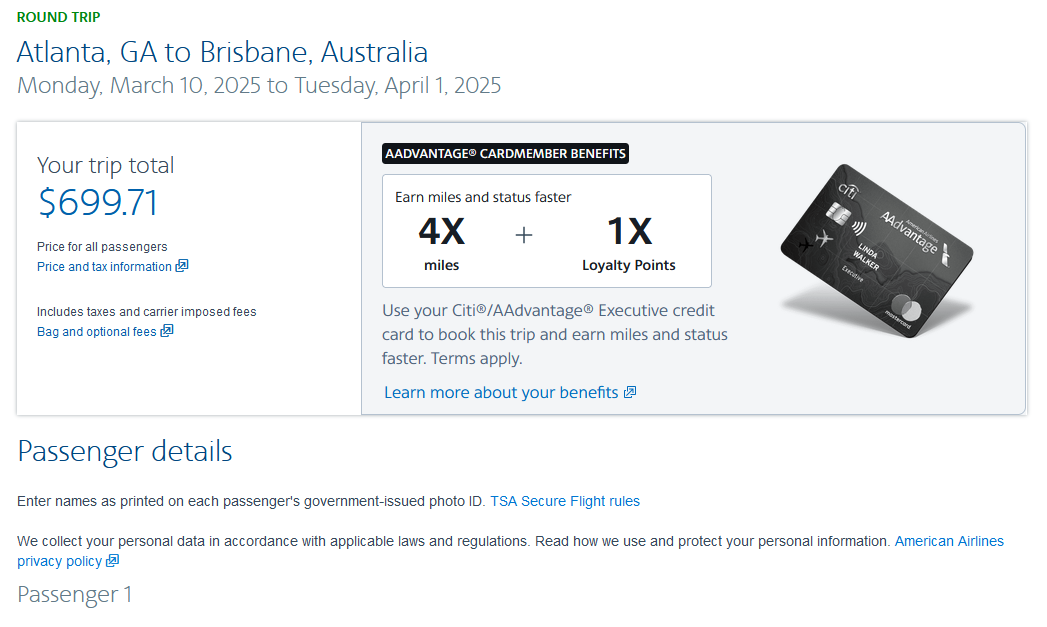
Task: Click the Passenger details heading
Action: coord(125,451)
